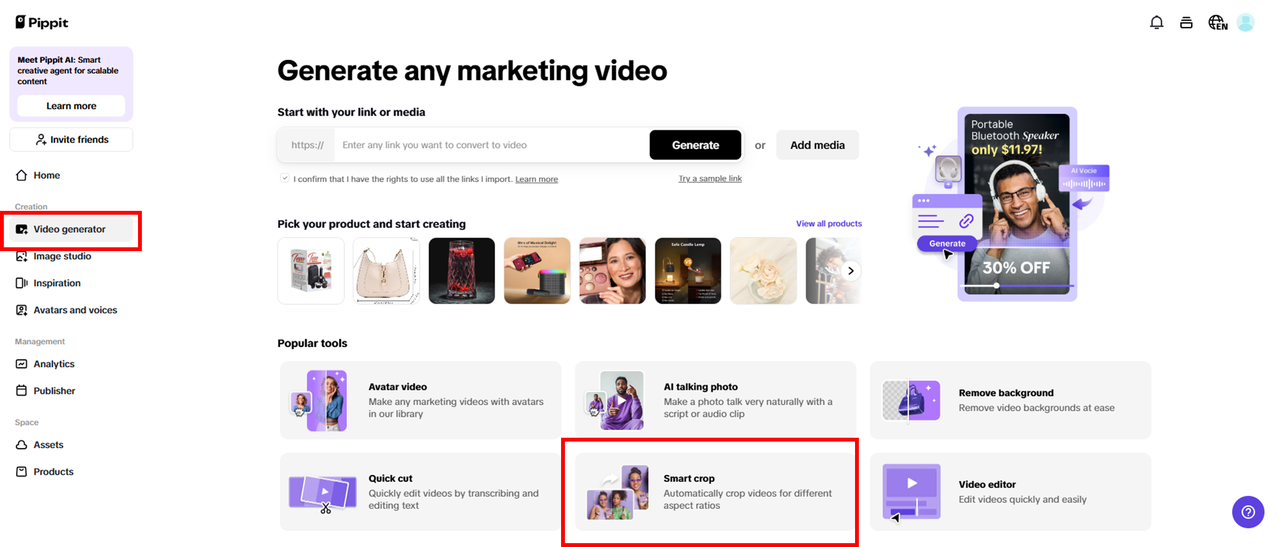
Task: Open Avatars and voices in sidebar
Action: [71, 310]
